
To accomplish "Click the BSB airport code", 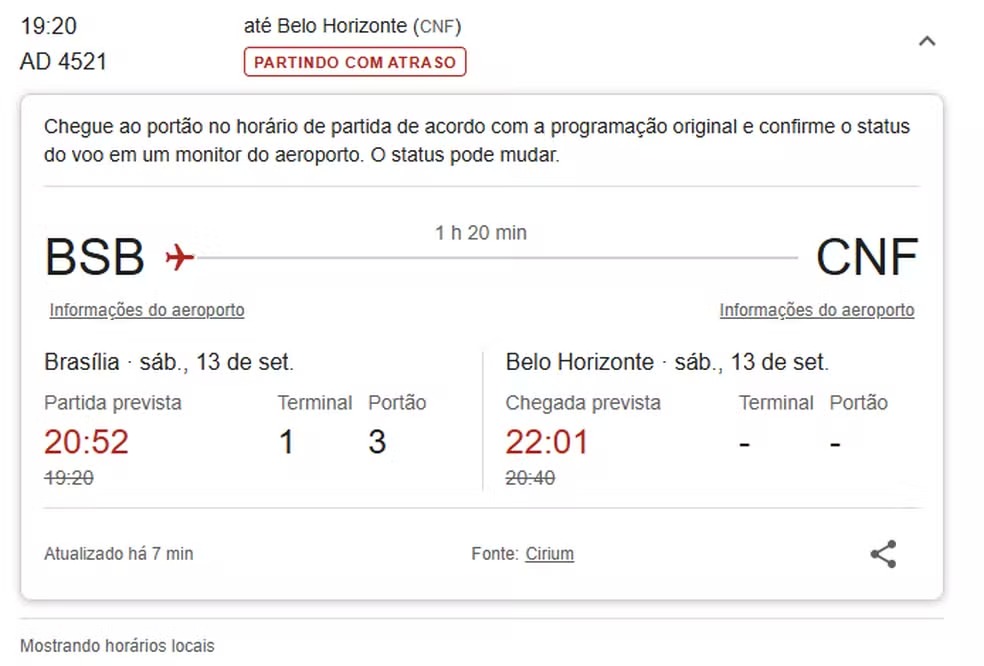I will (95, 258).
